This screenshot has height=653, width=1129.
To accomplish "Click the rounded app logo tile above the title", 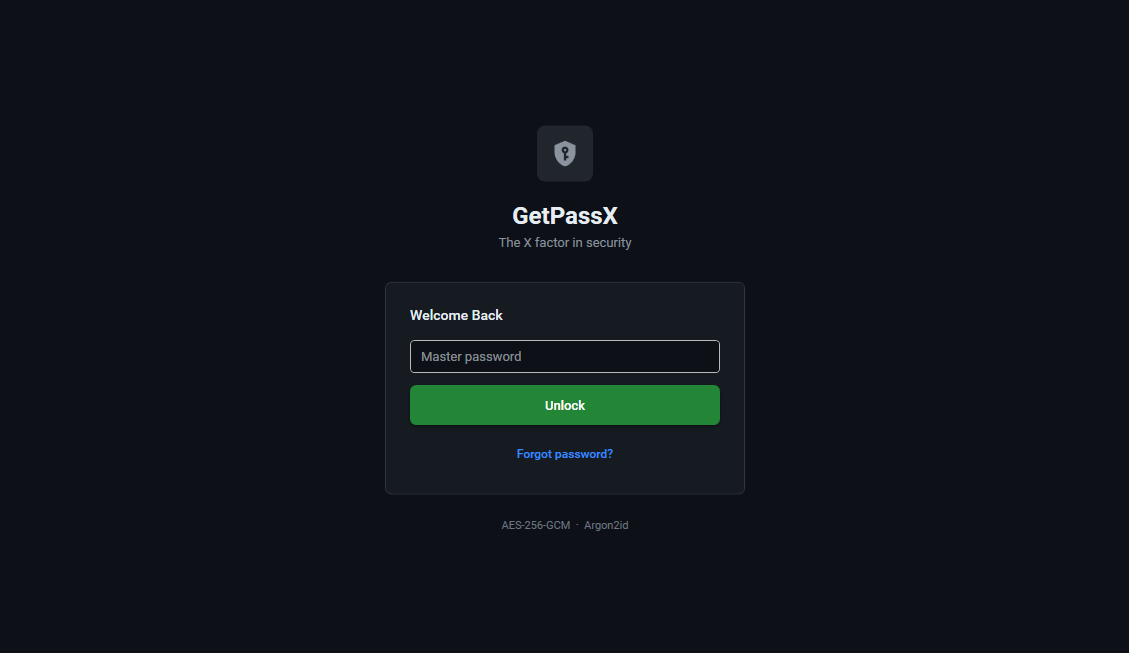I will click(x=564, y=152).
